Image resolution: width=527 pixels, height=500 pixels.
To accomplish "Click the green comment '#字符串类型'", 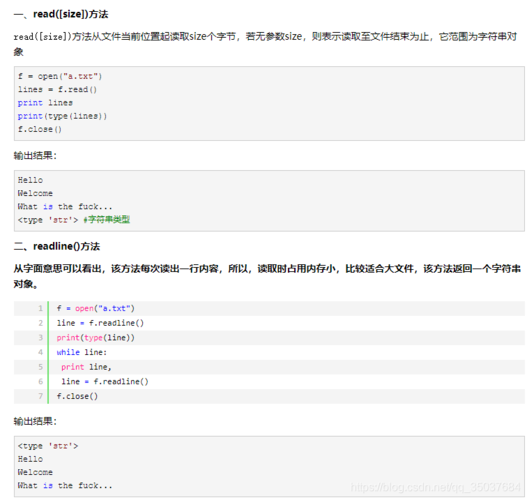I will coord(107,220).
